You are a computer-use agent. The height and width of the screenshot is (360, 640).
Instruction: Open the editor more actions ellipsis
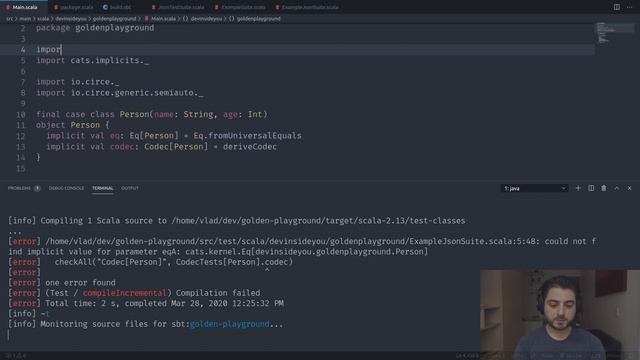point(629,7)
